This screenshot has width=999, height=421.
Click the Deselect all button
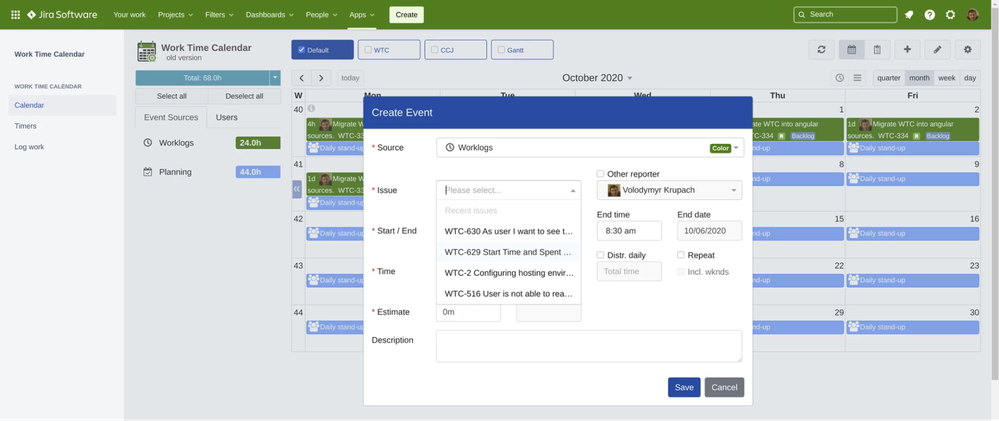click(x=244, y=96)
